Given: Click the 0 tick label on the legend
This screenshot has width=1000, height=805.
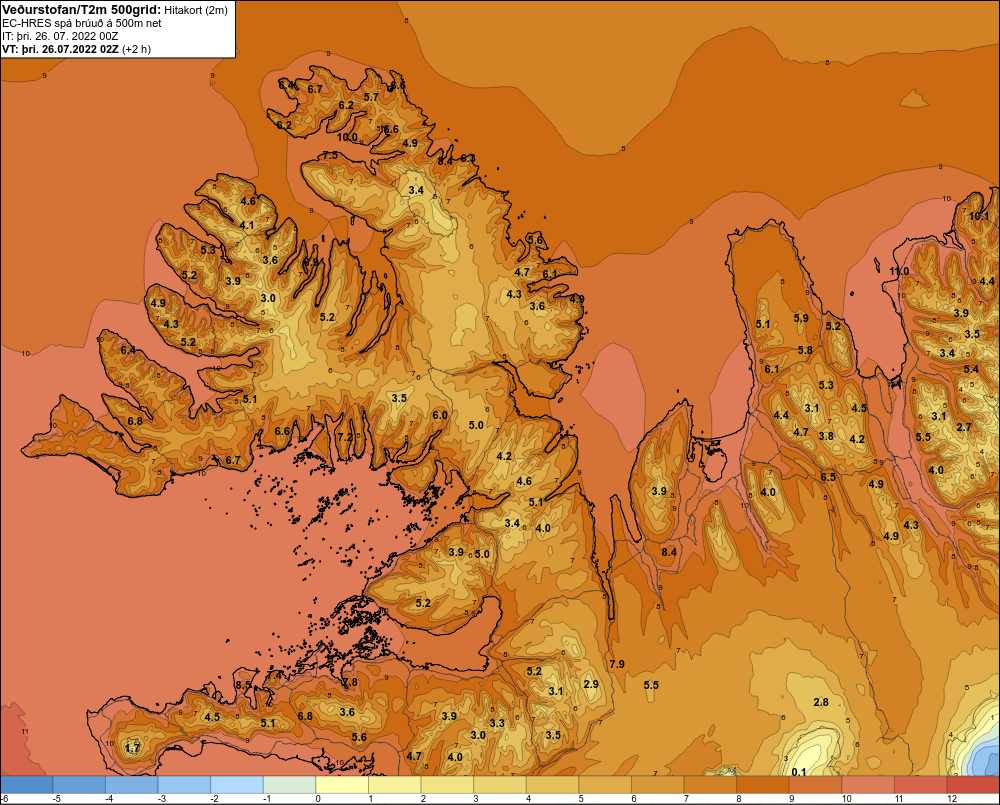Looking at the screenshot, I should coord(318,799).
